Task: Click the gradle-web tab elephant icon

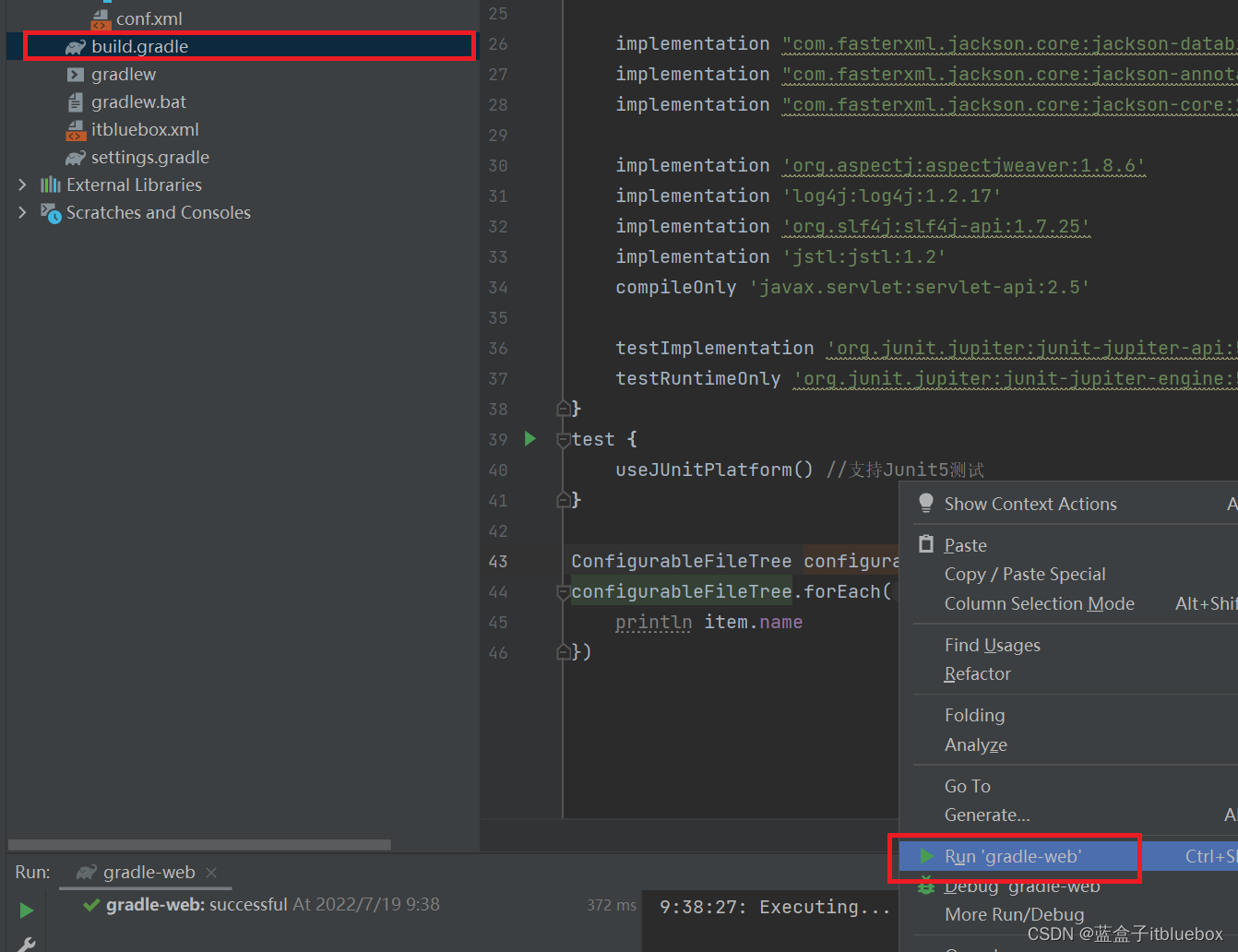Action: 86,872
